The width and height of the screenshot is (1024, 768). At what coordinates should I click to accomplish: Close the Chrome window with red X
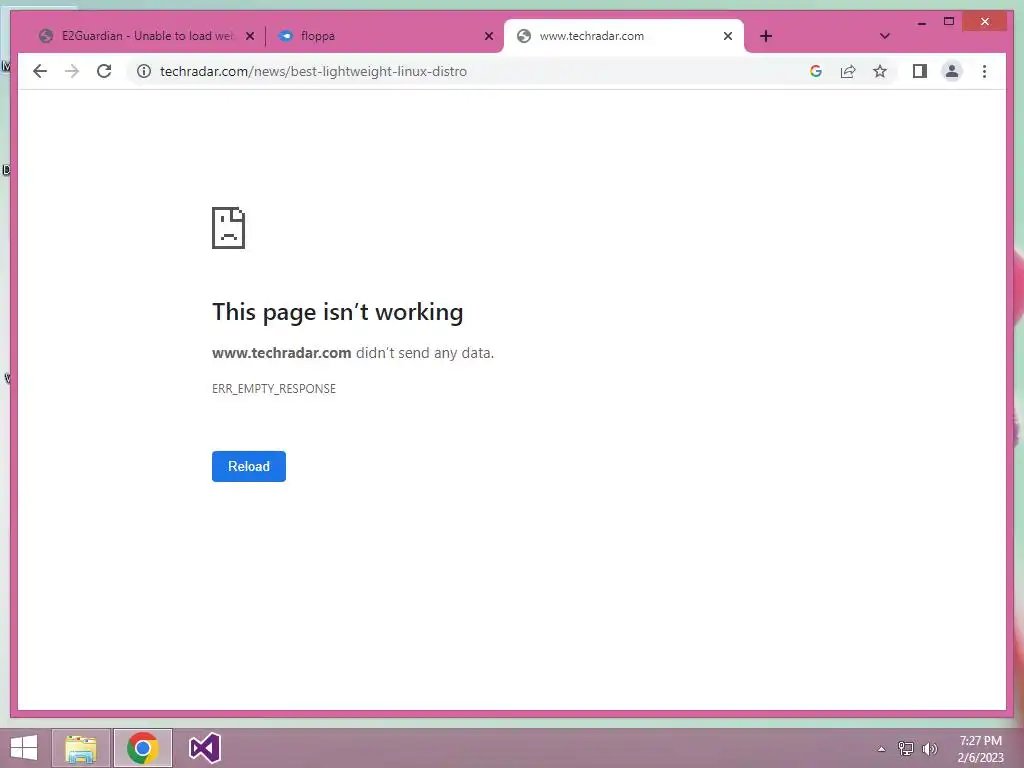(985, 22)
